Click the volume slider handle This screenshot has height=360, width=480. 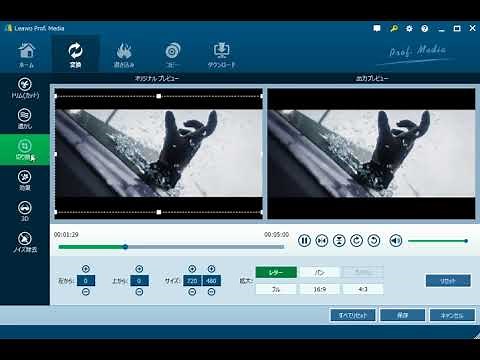tap(466, 241)
